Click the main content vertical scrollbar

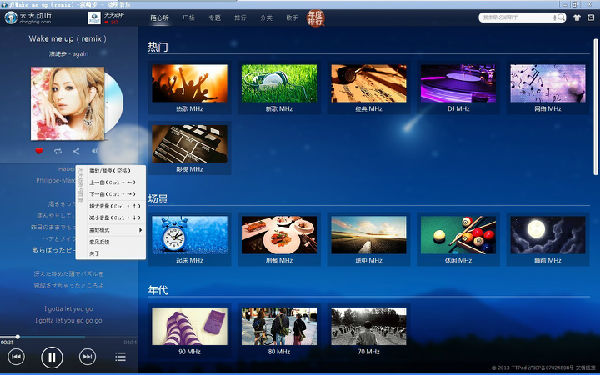click(595, 106)
